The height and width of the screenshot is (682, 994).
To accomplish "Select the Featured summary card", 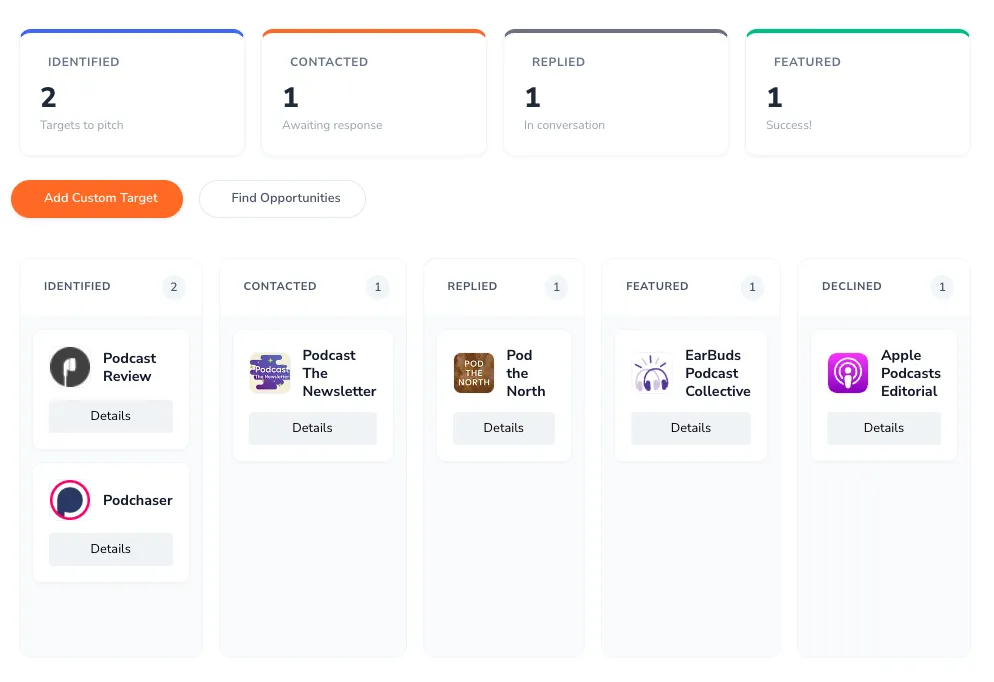I will coord(858,93).
